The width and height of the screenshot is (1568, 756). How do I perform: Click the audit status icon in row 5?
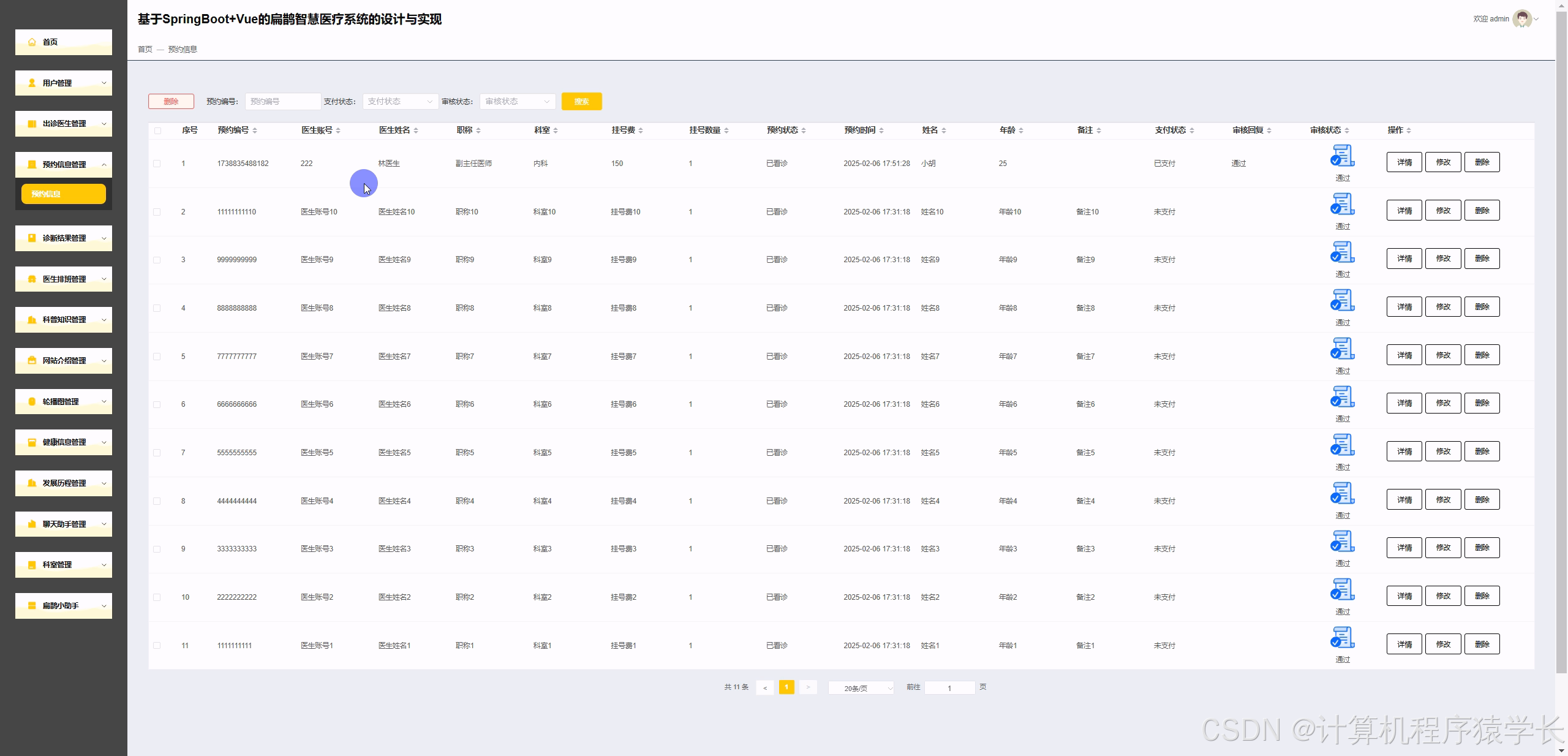coord(1342,349)
